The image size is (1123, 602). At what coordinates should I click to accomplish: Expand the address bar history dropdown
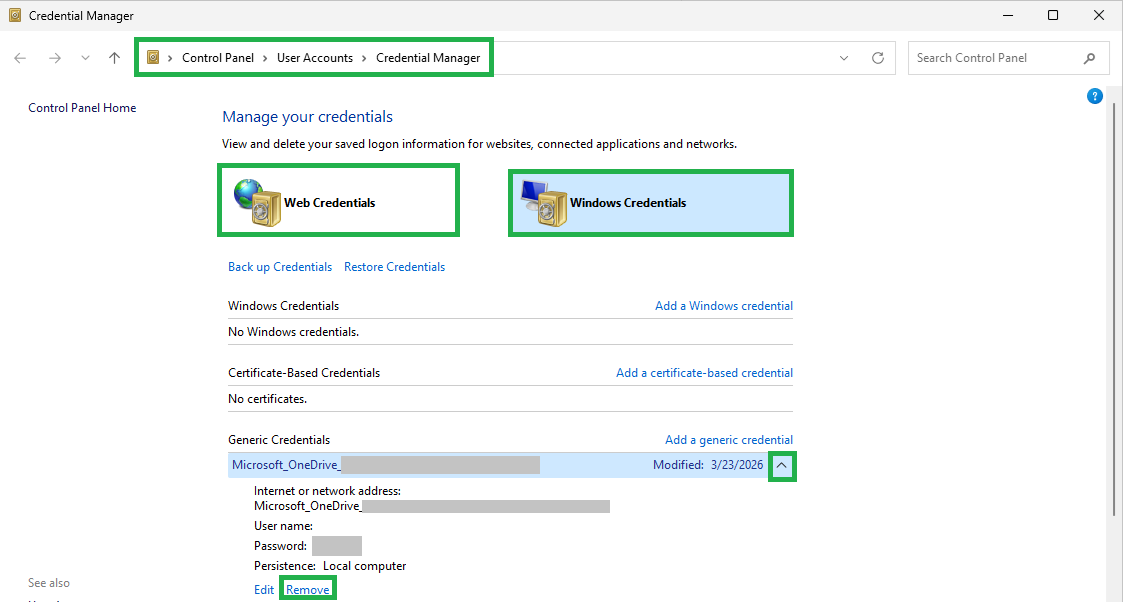click(844, 58)
